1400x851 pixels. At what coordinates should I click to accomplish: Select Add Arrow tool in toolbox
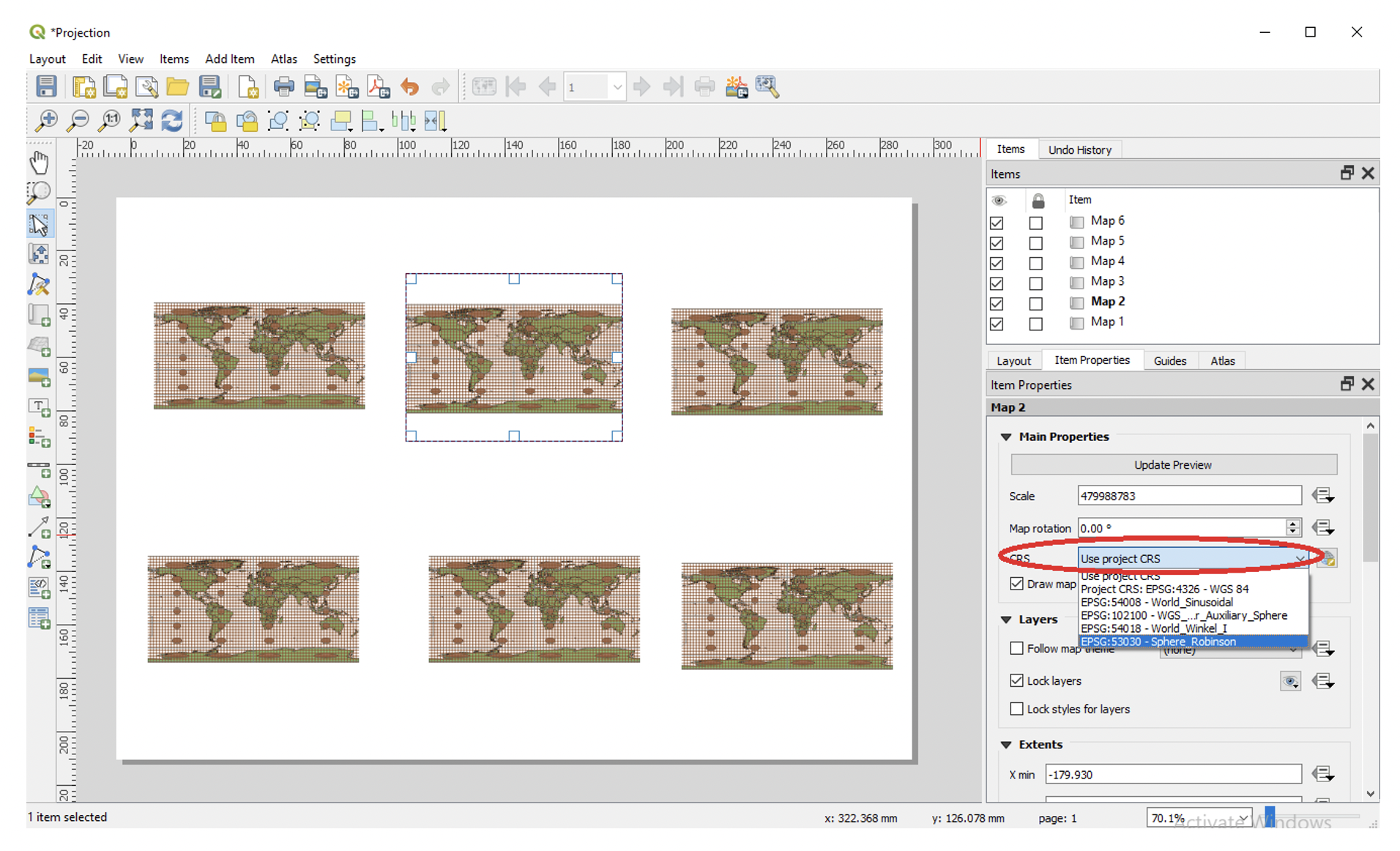(x=39, y=527)
